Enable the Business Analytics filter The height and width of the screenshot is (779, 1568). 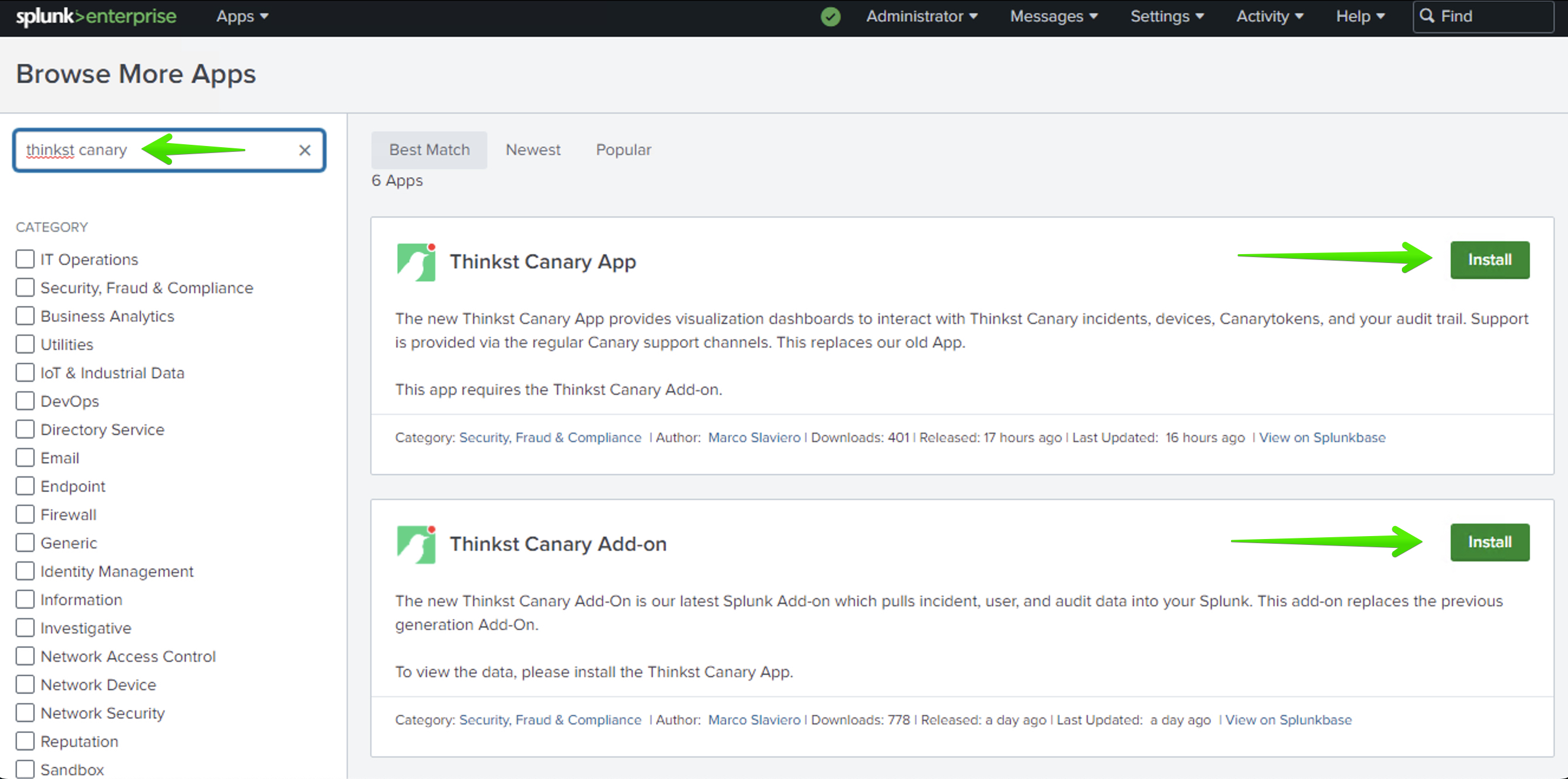[x=25, y=316]
